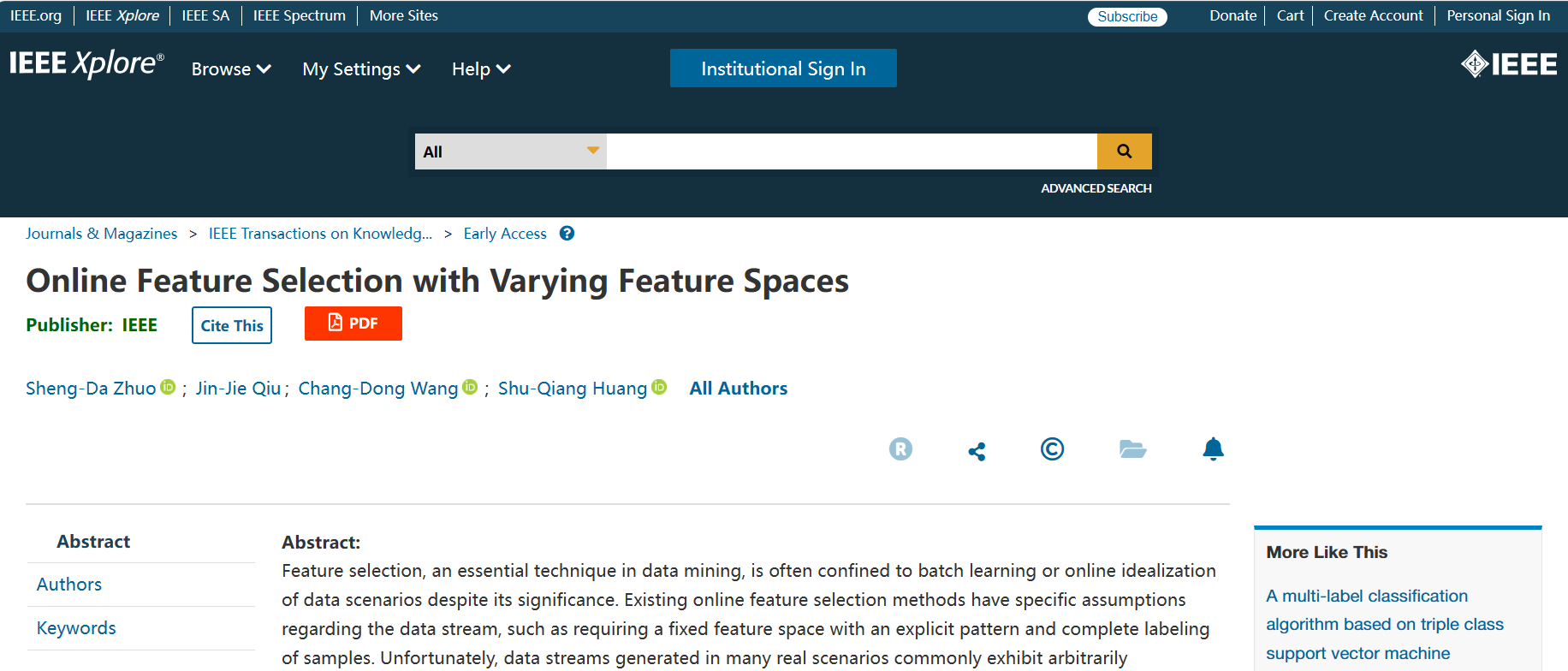This screenshot has width=1568, height=671.
Task: Switch to the Keywords section tab
Action: [76, 628]
